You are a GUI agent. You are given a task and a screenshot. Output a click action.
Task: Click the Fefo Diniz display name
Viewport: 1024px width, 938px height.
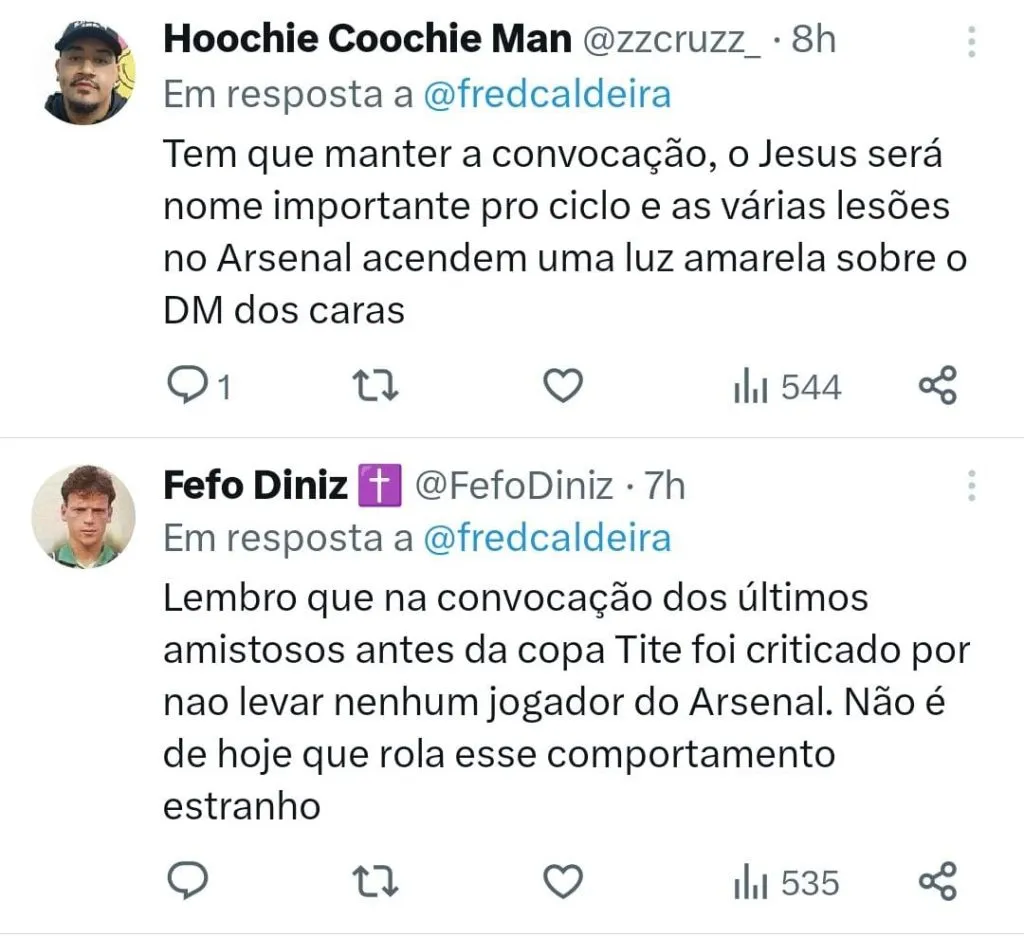click(x=254, y=486)
